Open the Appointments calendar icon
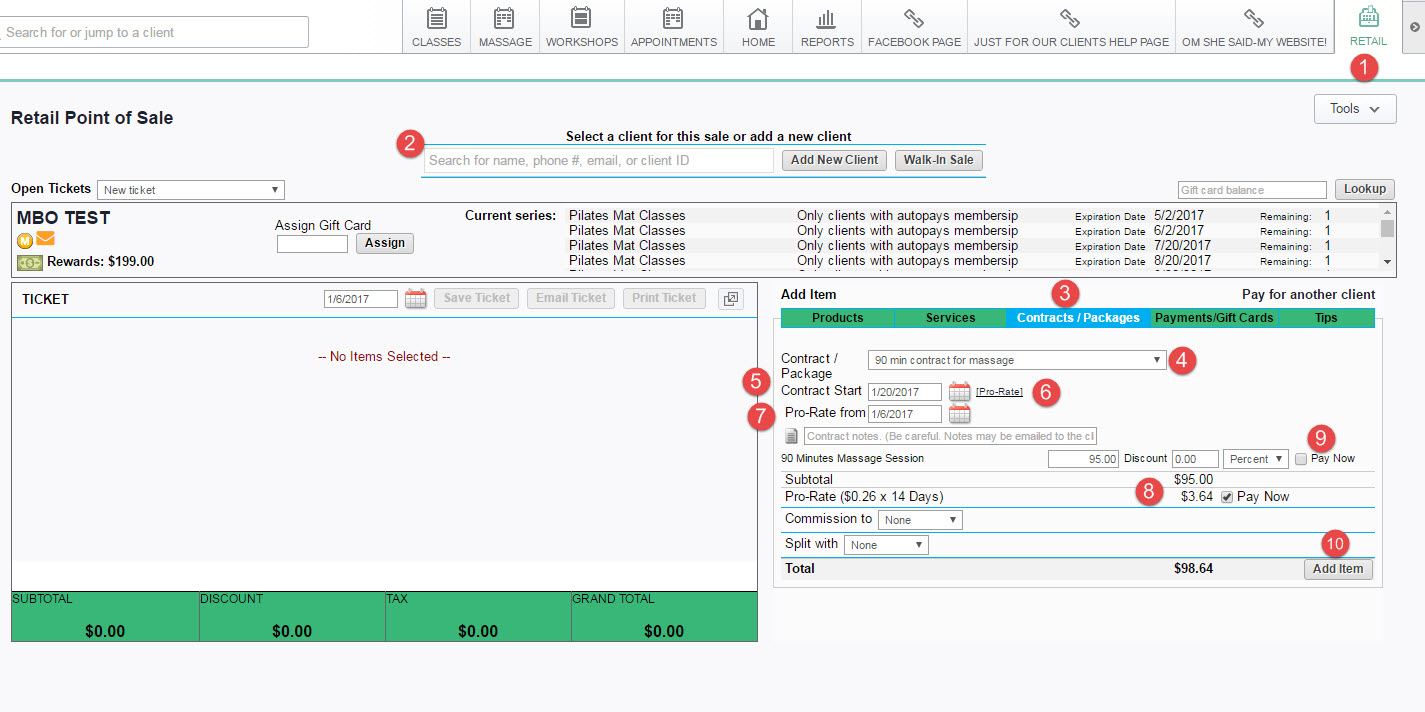1425x712 pixels. [673, 19]
